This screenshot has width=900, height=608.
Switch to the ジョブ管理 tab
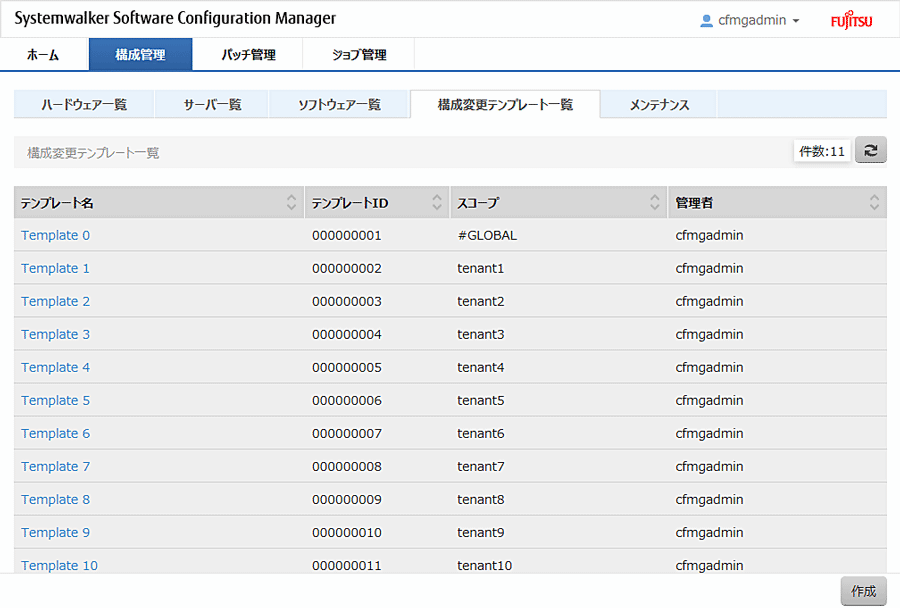pyautogui.click(x=359, y=55)
